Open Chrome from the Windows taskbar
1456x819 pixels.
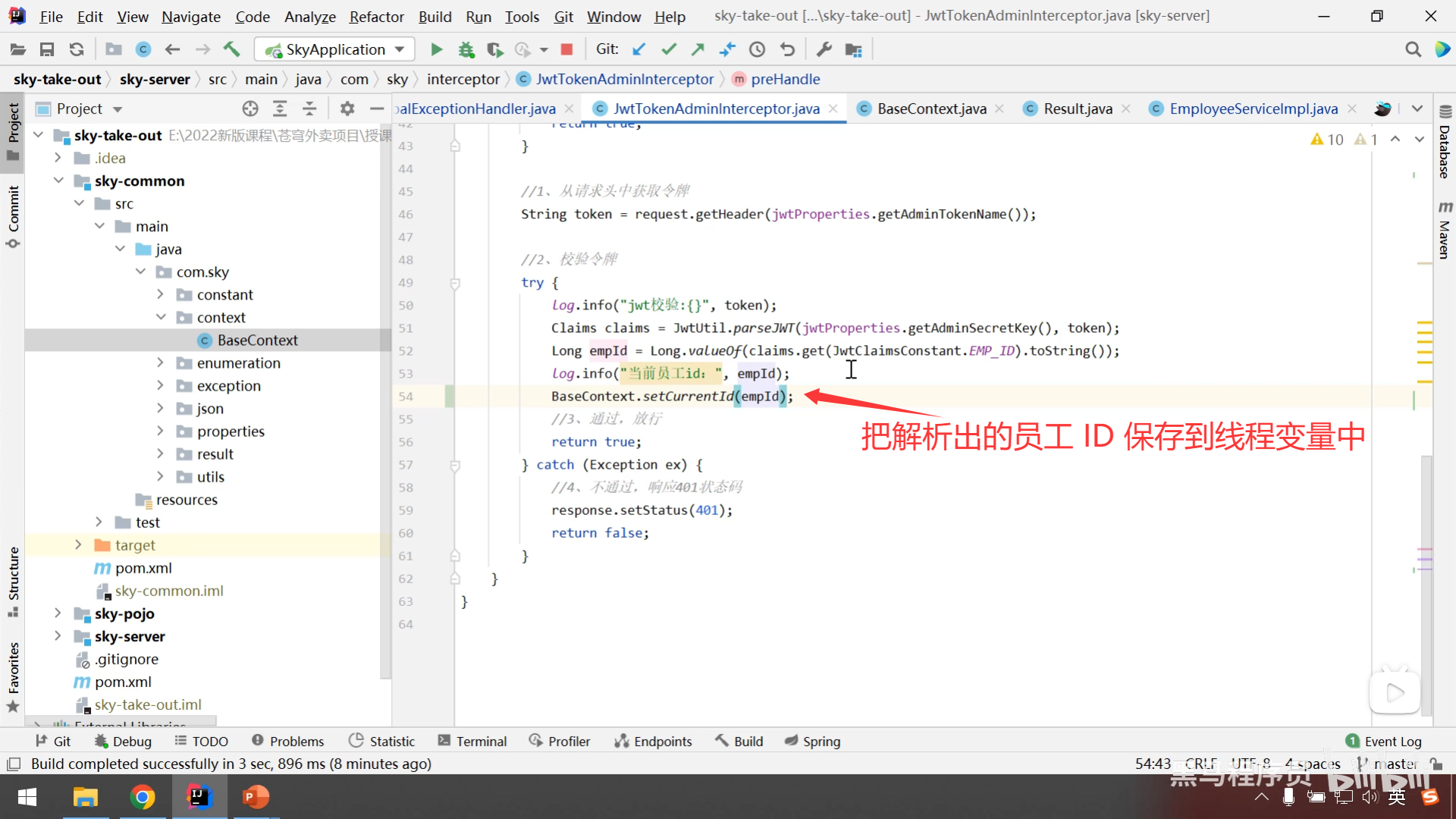coord(142,797)
